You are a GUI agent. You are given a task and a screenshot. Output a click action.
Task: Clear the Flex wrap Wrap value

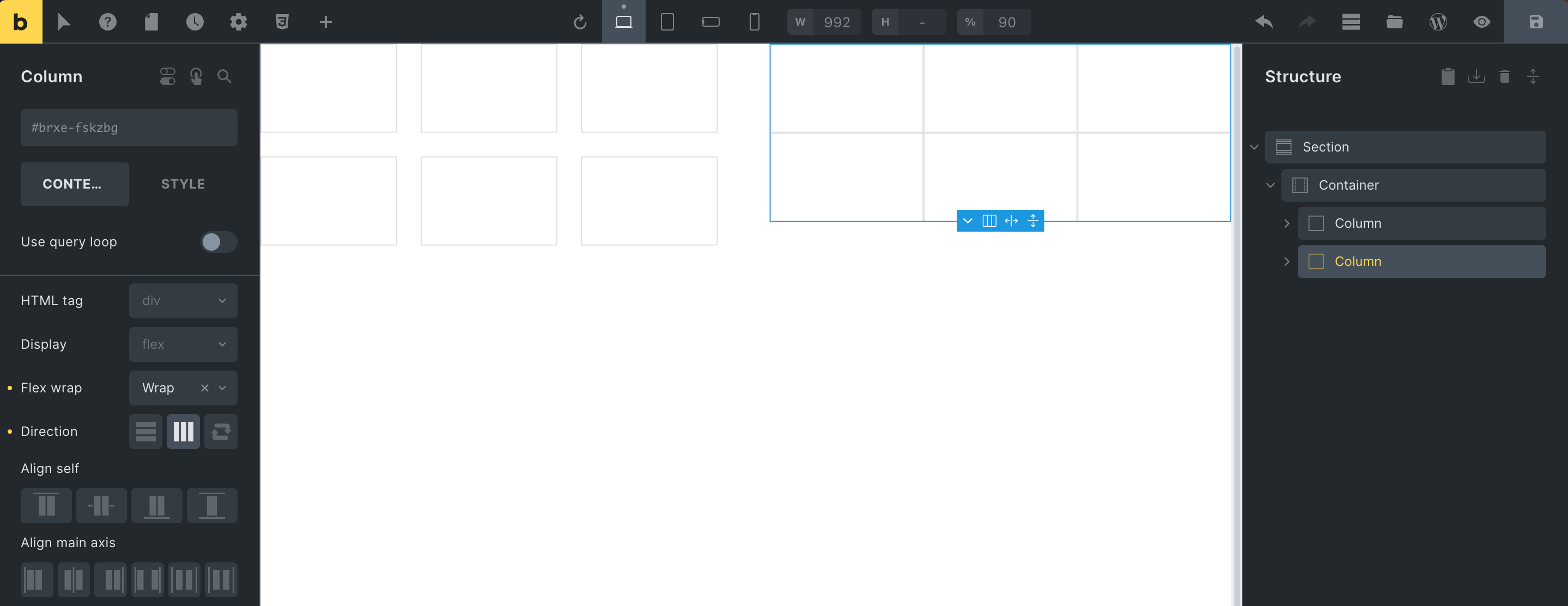coord(205,388)
